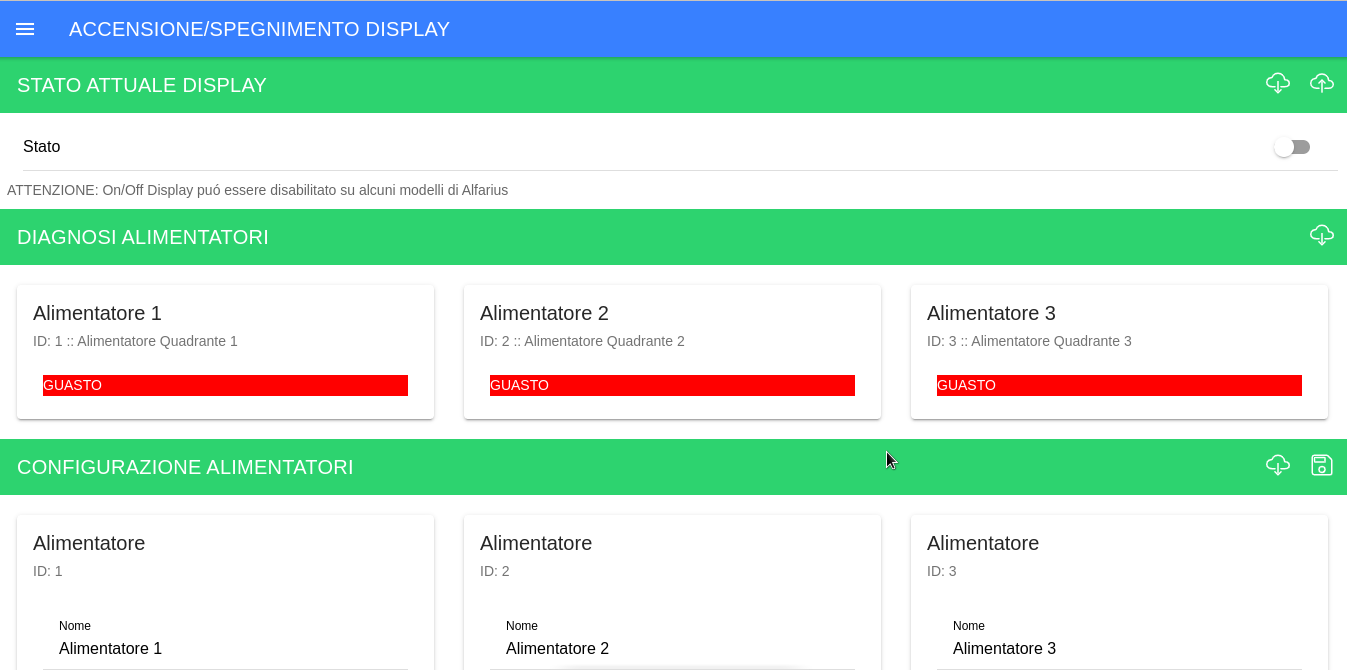Click GUASTO status bar of Alimentatore 2
The height and width of the screenshot is (670, 1347).
(x=672, y=385)
